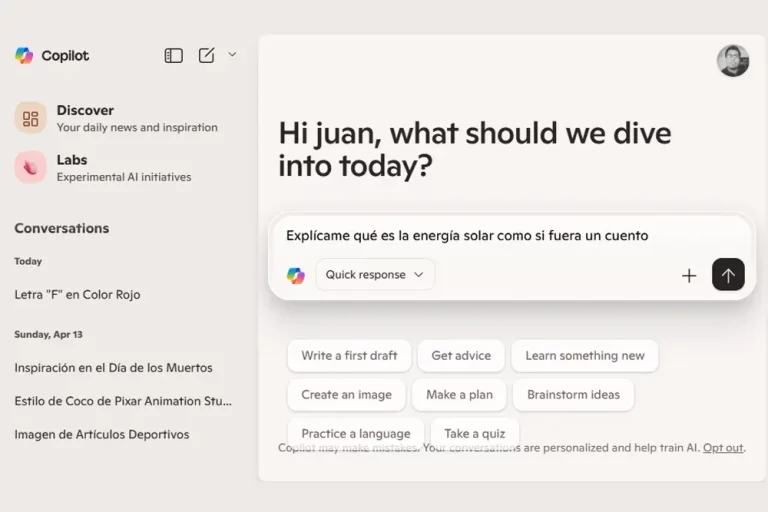Open the Discover icon tile

pyautogui.click(x=30, y=118)
